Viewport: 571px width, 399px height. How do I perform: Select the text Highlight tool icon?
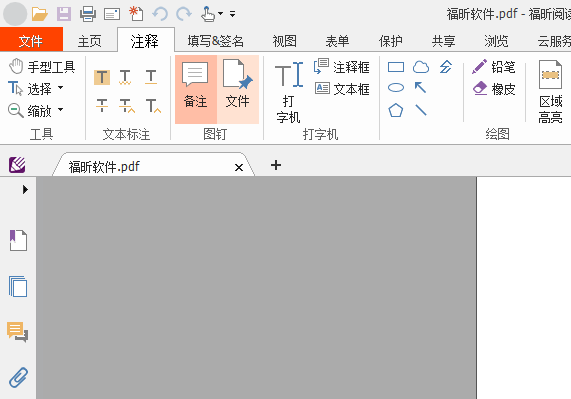(x=102, y=77)
